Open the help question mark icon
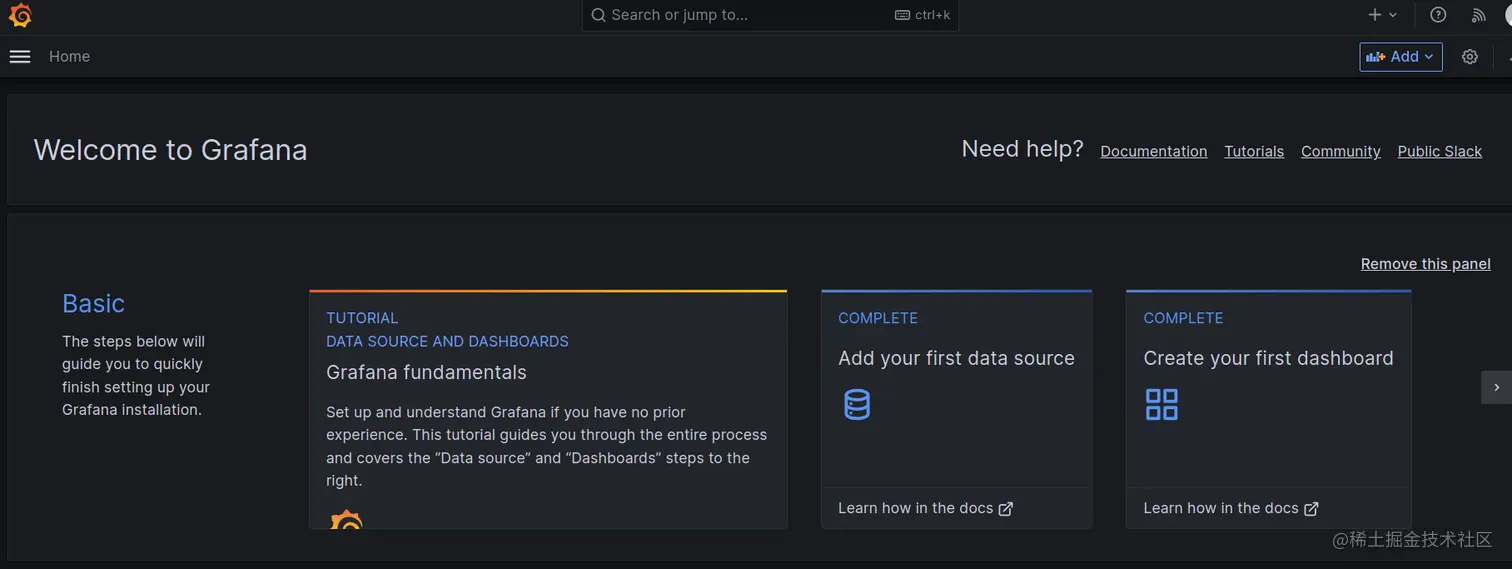 (1438, 15)
